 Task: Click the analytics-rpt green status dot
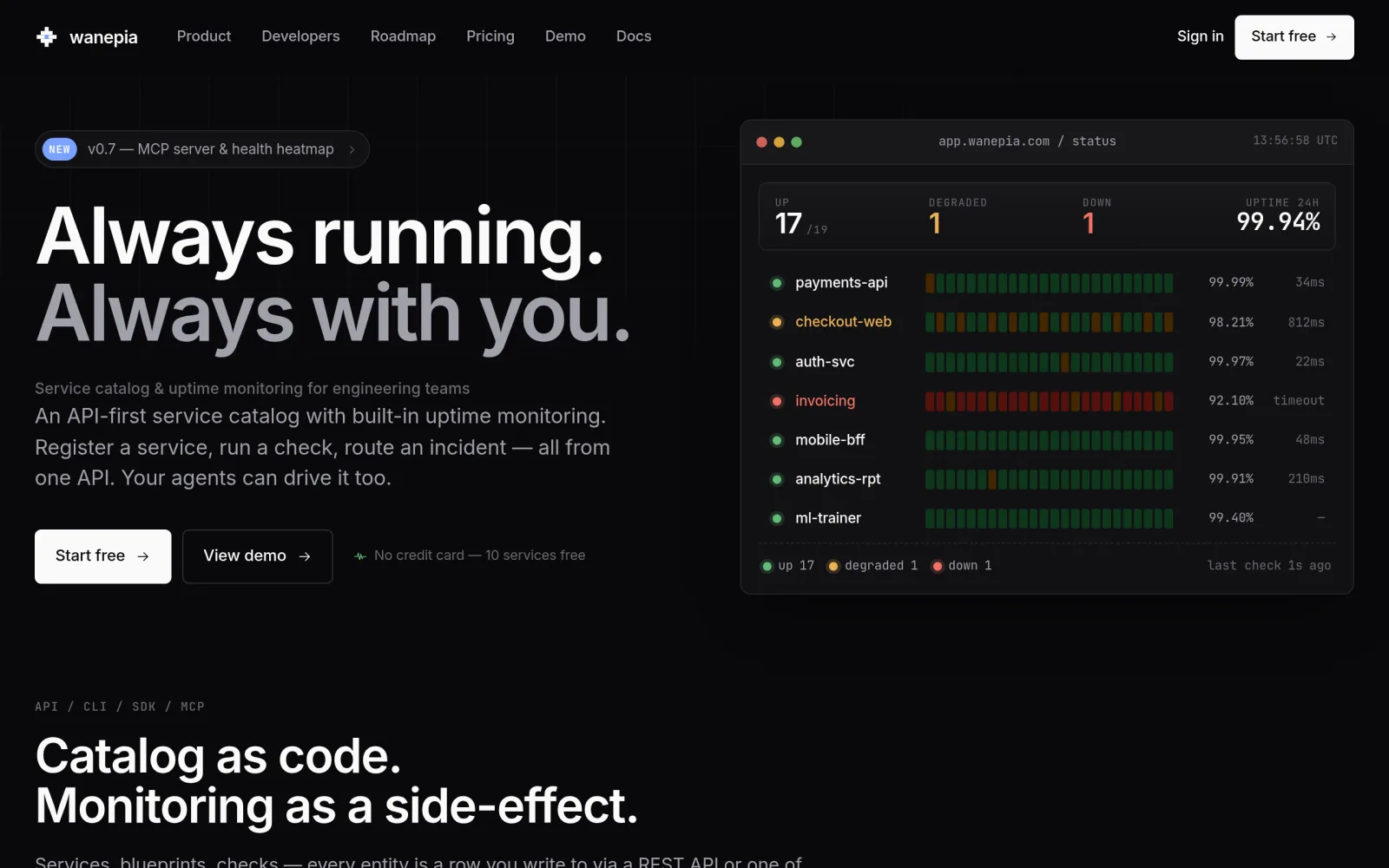pyautogui.click(x=777, y=479)
